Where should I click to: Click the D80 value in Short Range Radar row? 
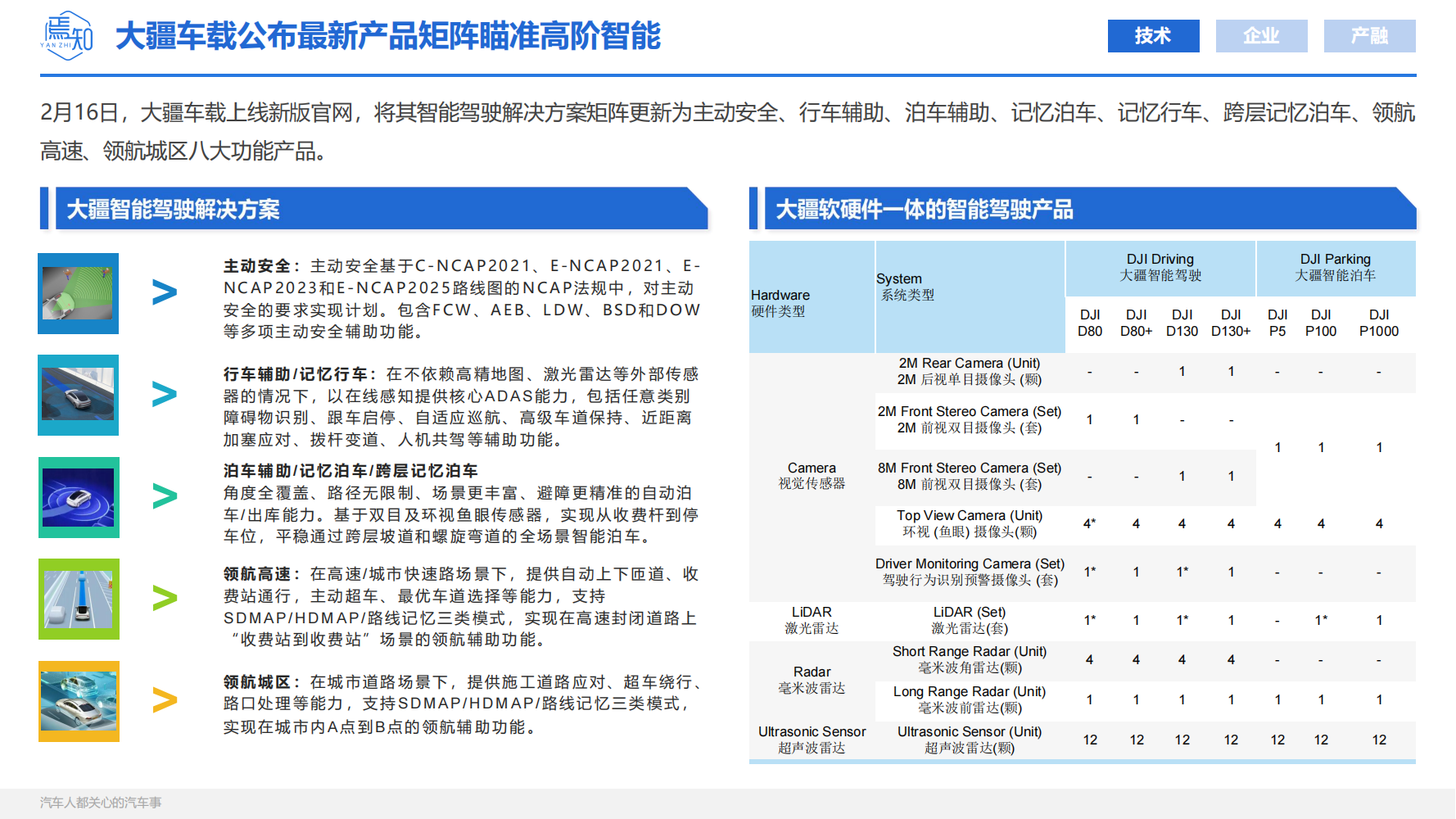[1090, 659]
